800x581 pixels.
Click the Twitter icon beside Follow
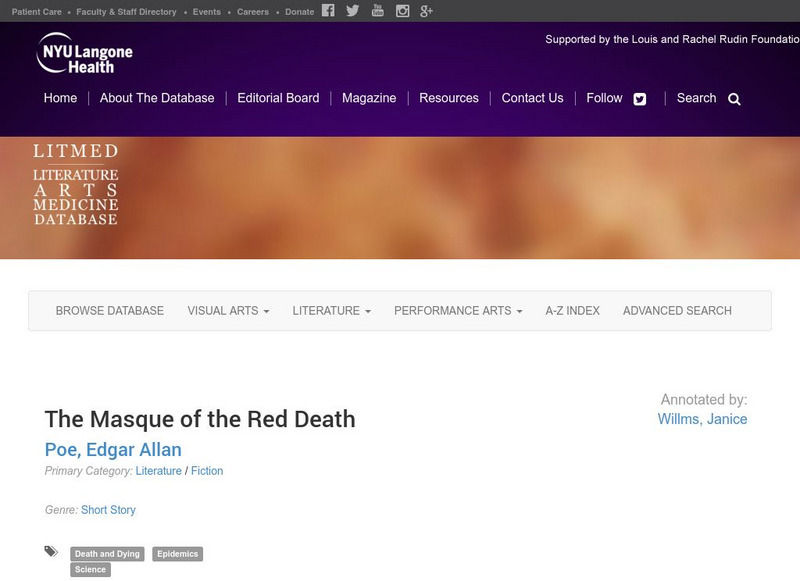click(x=640, y=99)
